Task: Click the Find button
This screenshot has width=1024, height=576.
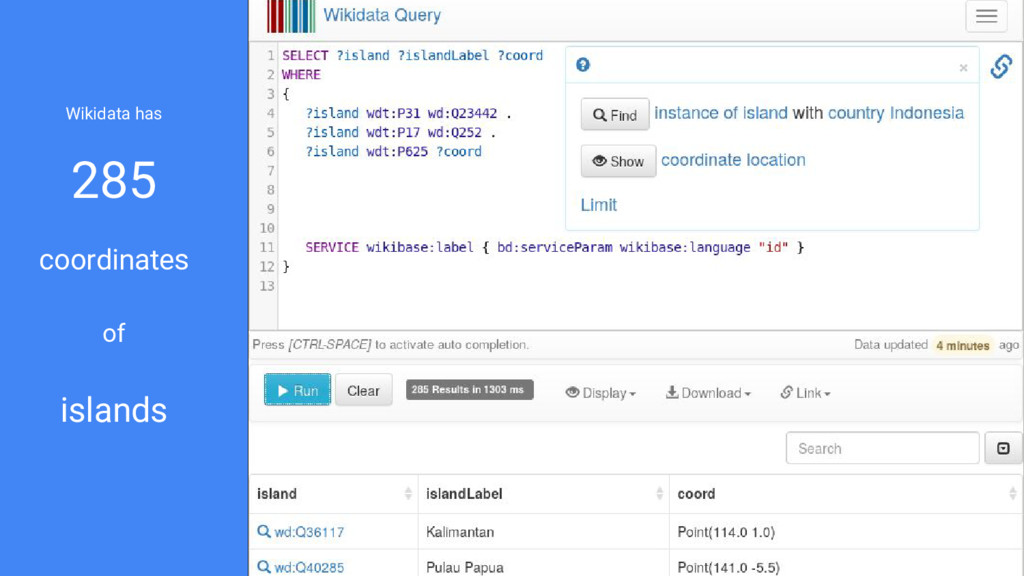Action: 615,114
